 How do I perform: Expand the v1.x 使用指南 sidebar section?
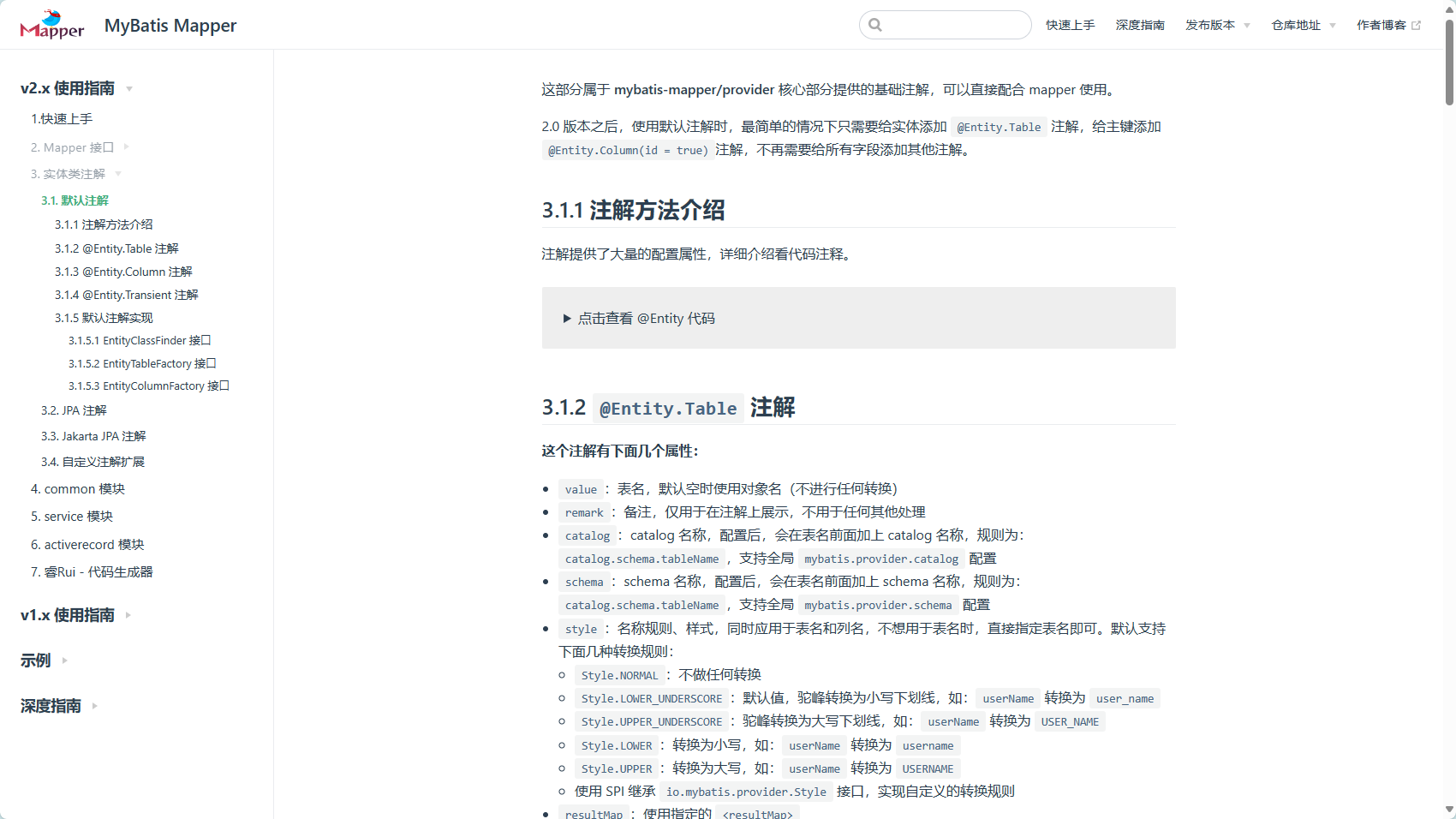(76, 615)
